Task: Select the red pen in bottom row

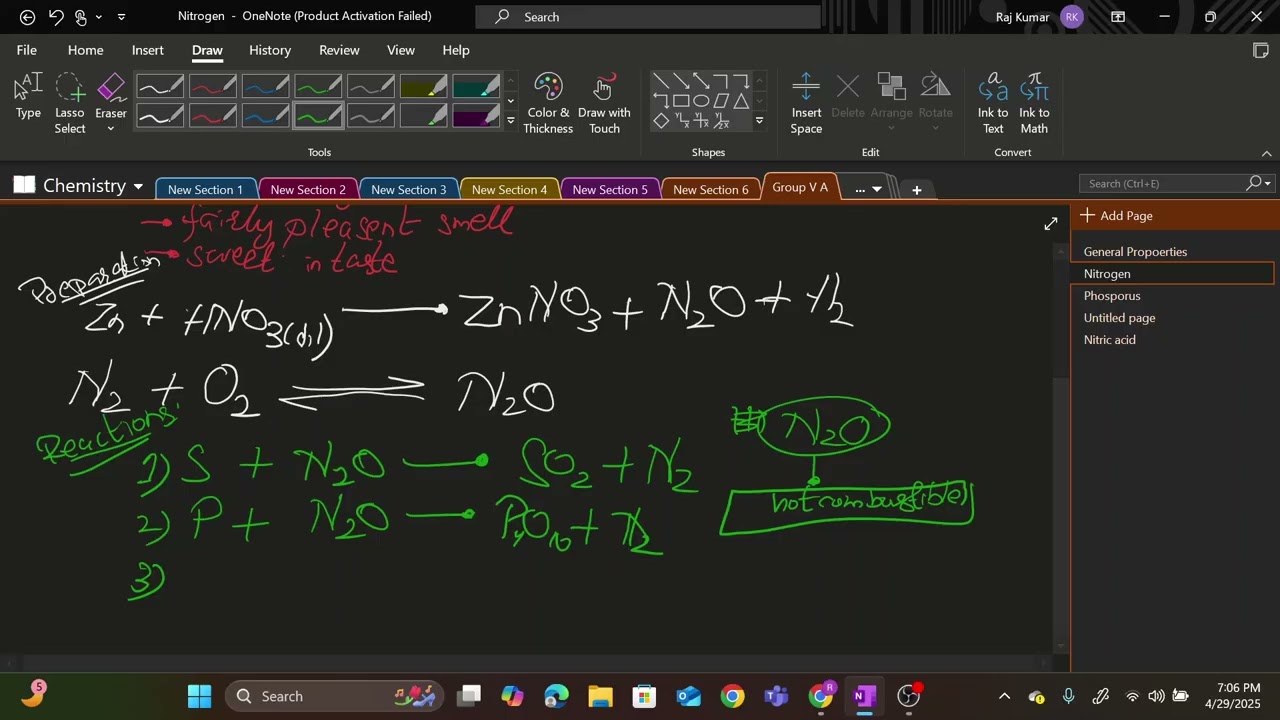Action: coord(212,117)
